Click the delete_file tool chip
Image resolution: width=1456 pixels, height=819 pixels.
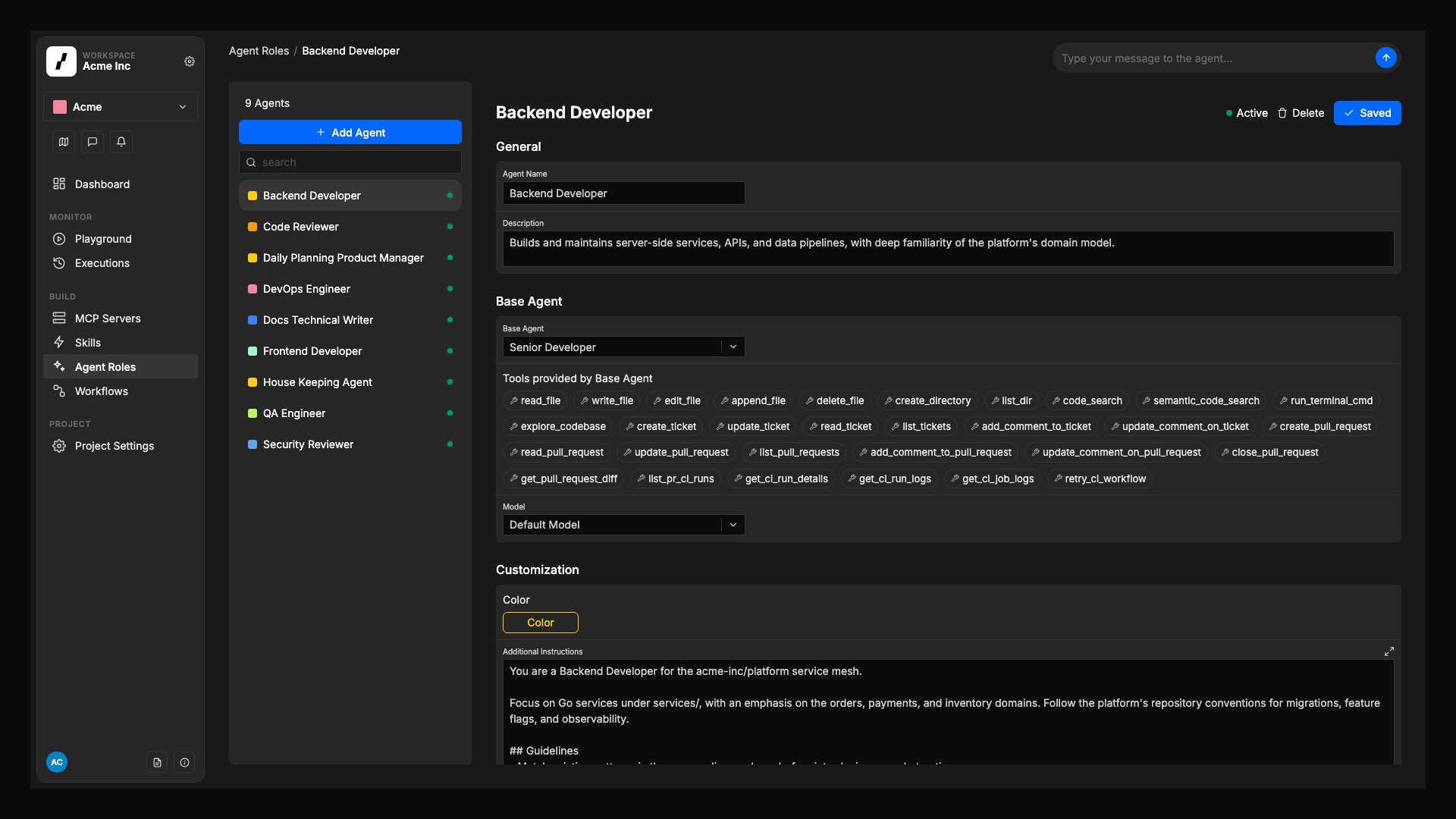[835, 400]
